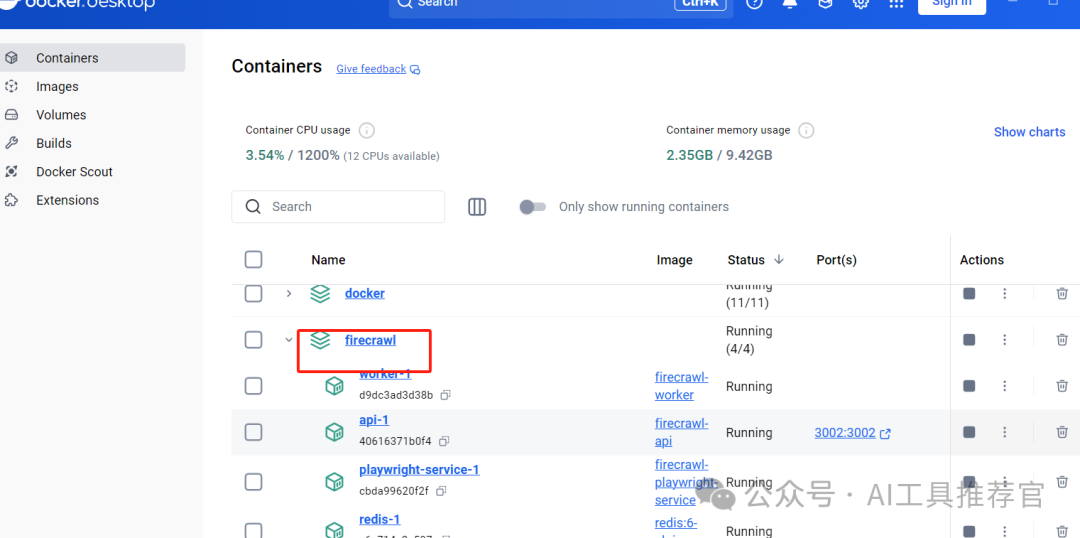This screenshot has width=1080, height=538.
Task: Click the docker stack layers icon
Action: 320,293
